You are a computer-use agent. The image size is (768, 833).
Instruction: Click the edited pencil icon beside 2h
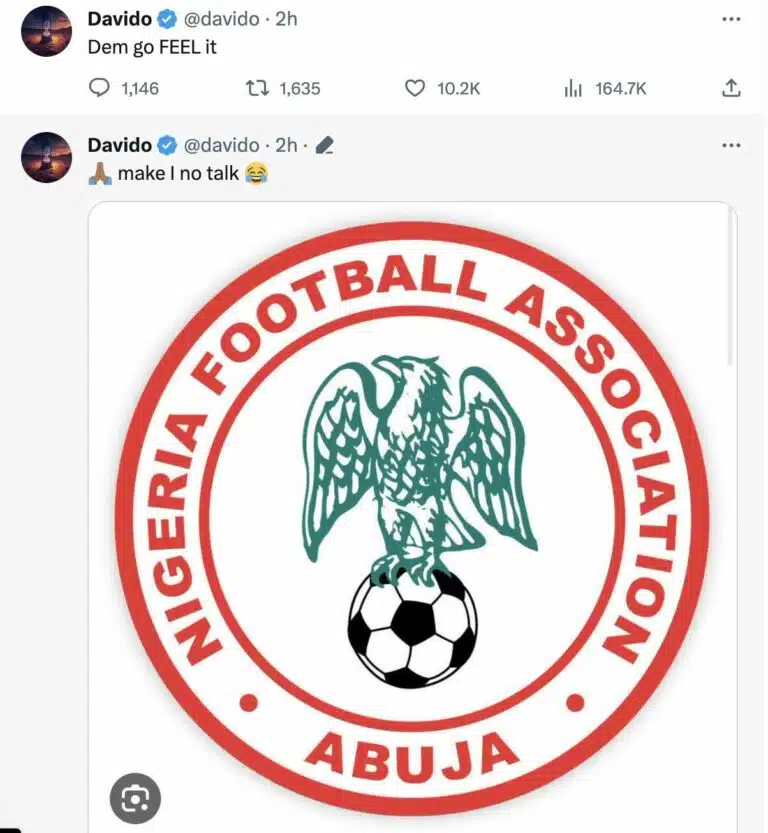324,146
